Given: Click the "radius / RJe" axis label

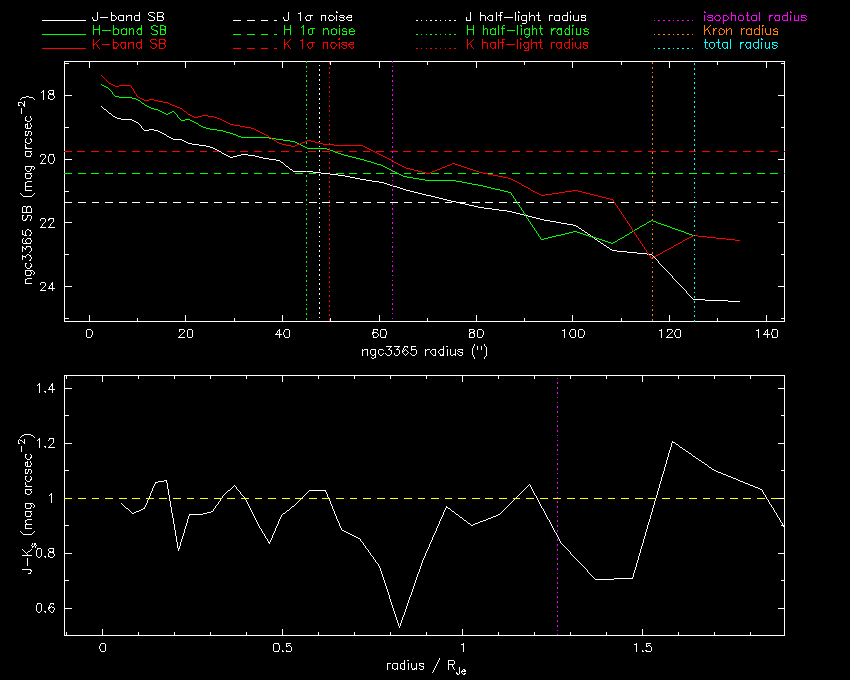Looking at the screenshot, I should pyautogui.click(x=423, y=666).
